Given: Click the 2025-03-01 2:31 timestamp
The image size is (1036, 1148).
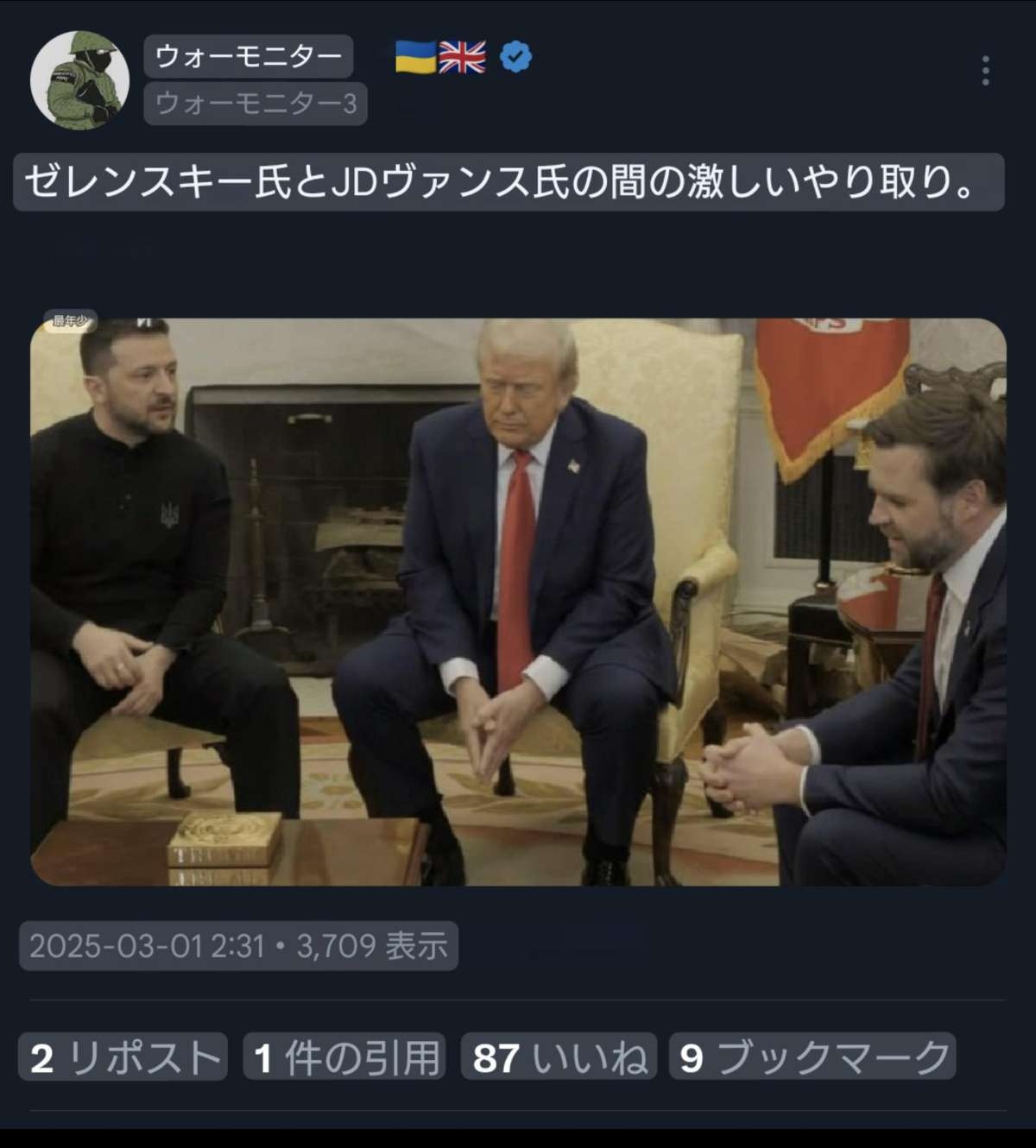Looking at the screenshot, I should pyautogui.click(x=147, y=946).
